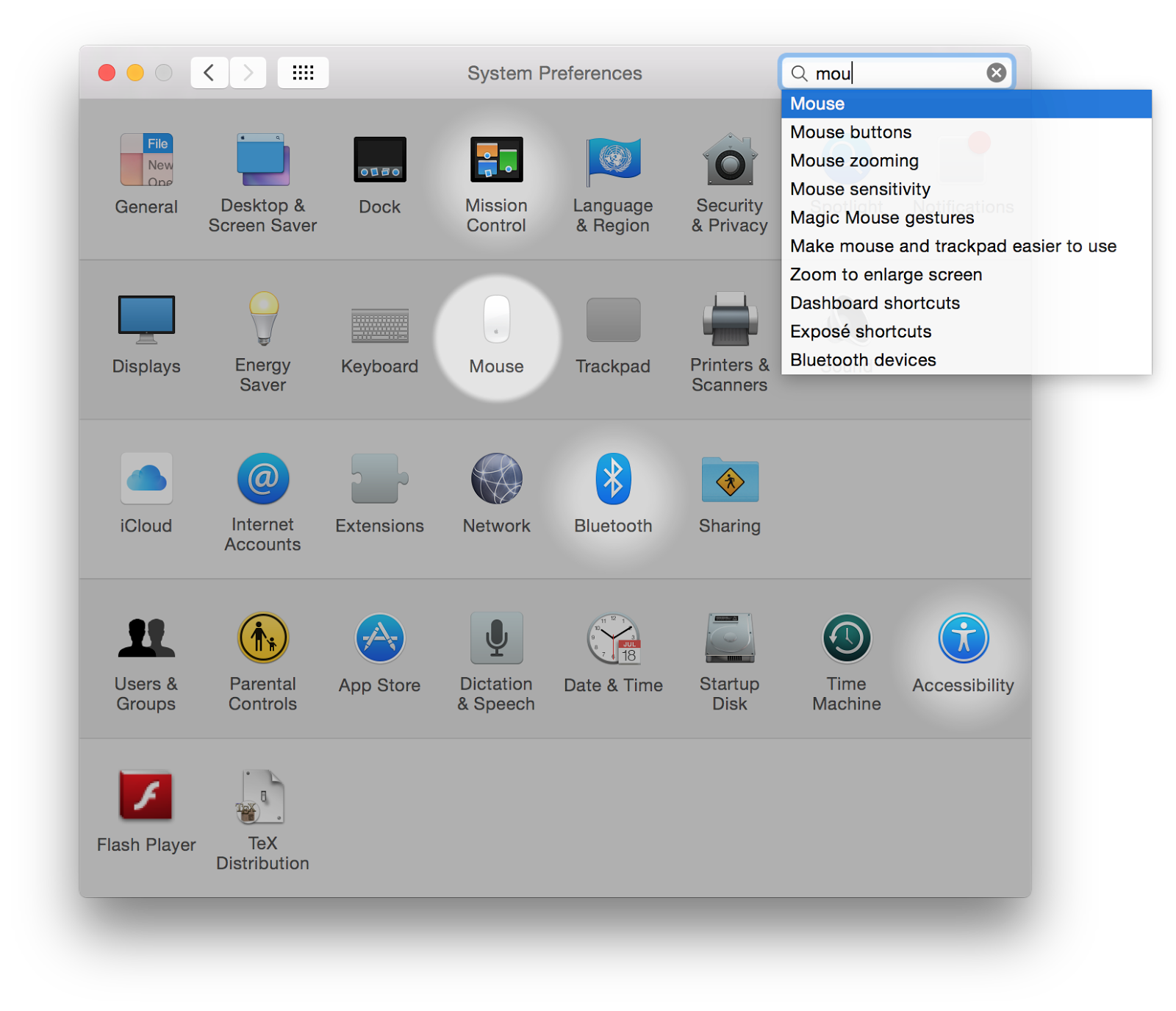Select 'Bluetooth devices' search suggestion
Viewport: 1176px width, 1011px height.
pos(967,360)
